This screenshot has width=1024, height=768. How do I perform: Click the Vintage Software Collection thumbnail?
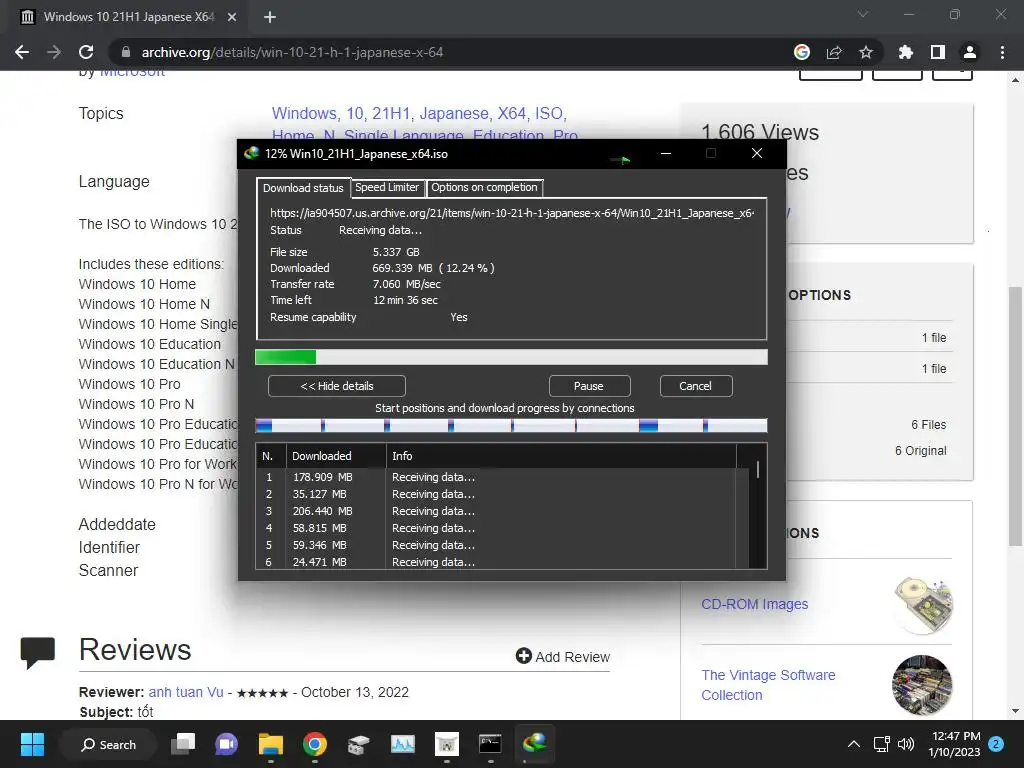922,685
